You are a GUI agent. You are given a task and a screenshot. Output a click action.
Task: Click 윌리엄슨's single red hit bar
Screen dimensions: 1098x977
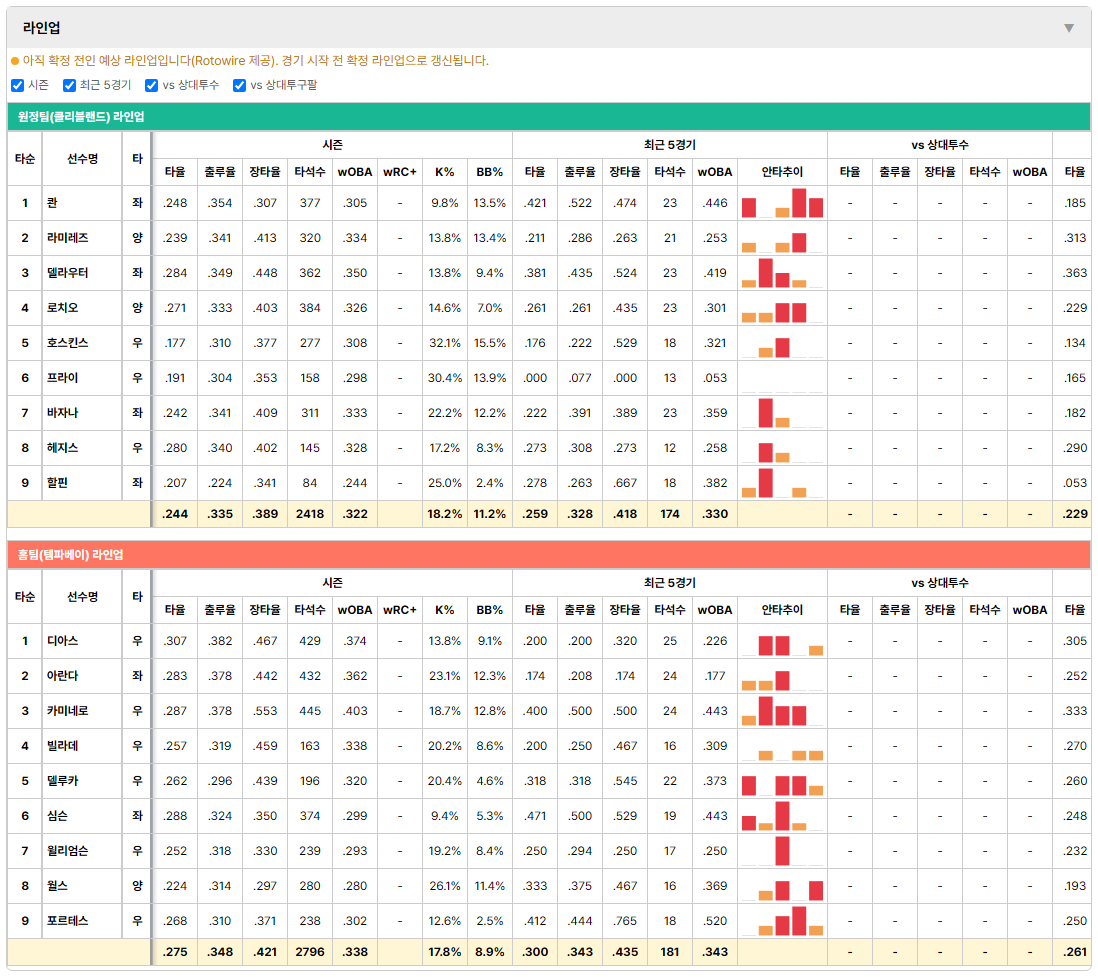pyautogui.click(x=782, y=851)
